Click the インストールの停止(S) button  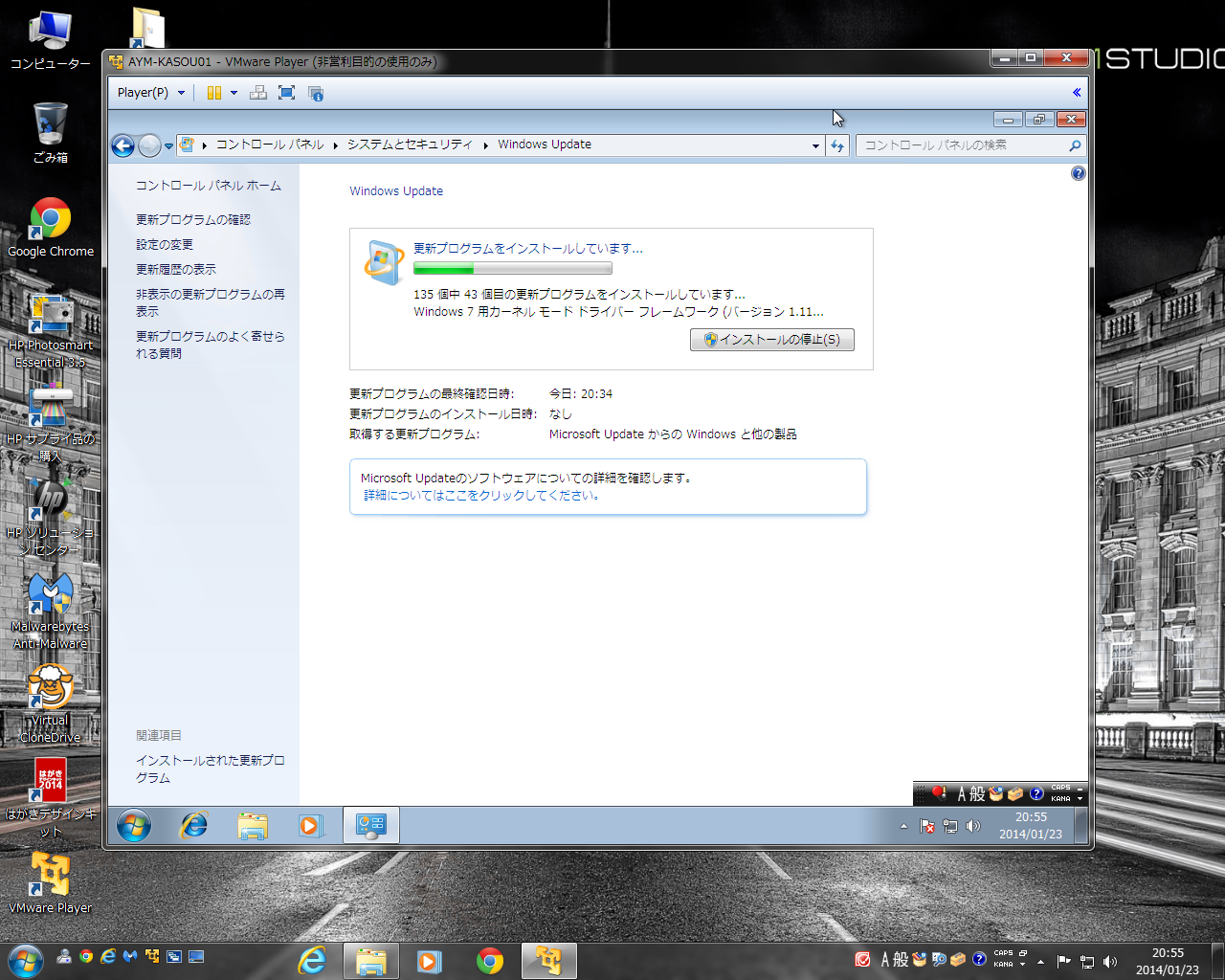(x=772, y=340)
